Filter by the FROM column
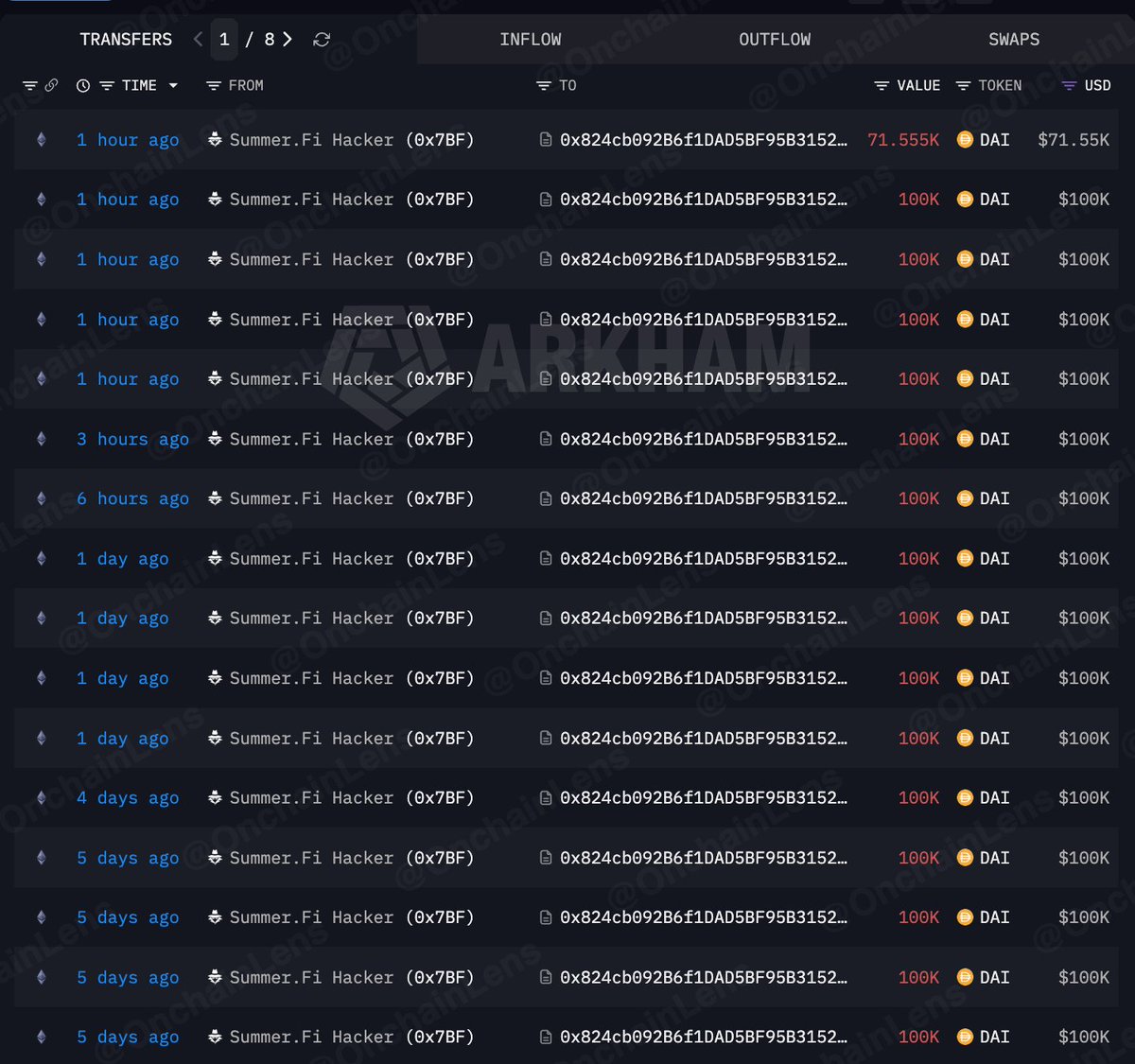Image resolution: width=1135 pixels, height=1064 pixels. click(213, 85)
